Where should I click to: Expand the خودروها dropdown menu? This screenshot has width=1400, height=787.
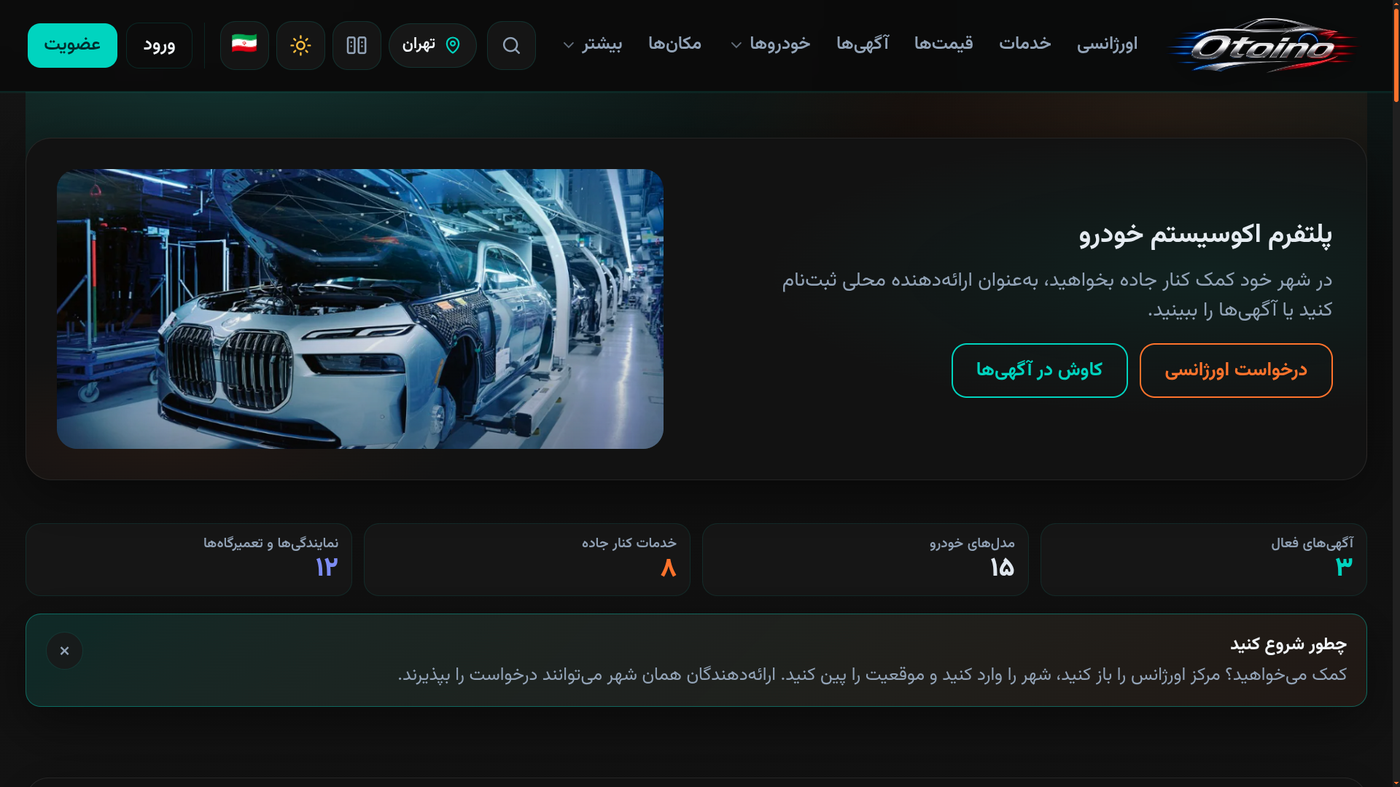click(770, 44)
